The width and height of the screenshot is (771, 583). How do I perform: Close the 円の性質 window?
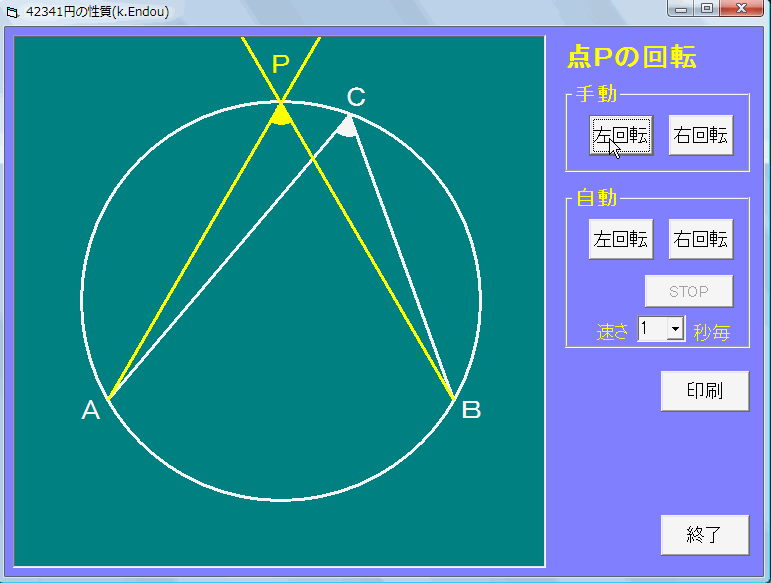click(x=741, y=9)
